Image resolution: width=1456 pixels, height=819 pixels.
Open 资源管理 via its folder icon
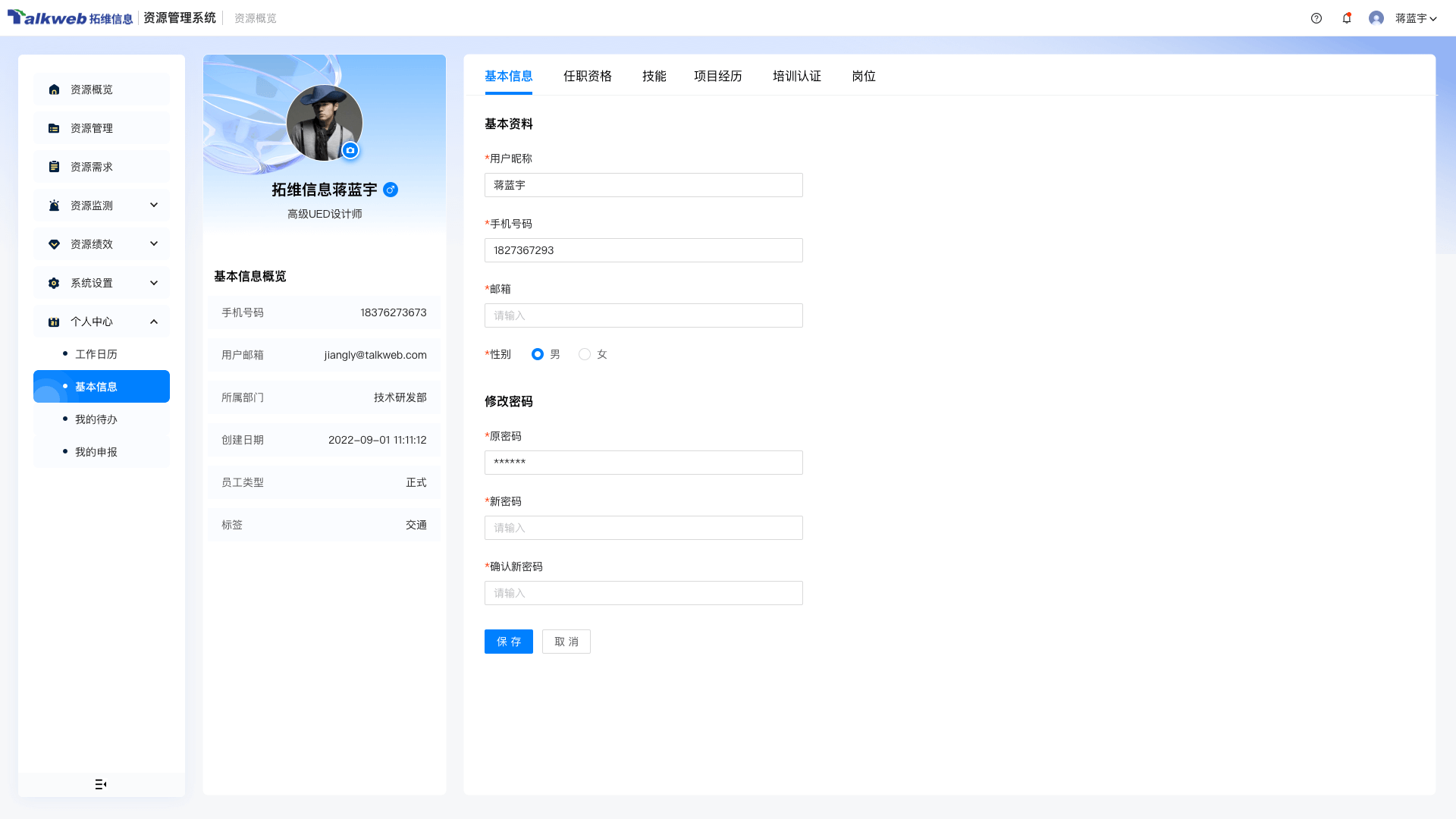tap(53, 127)
